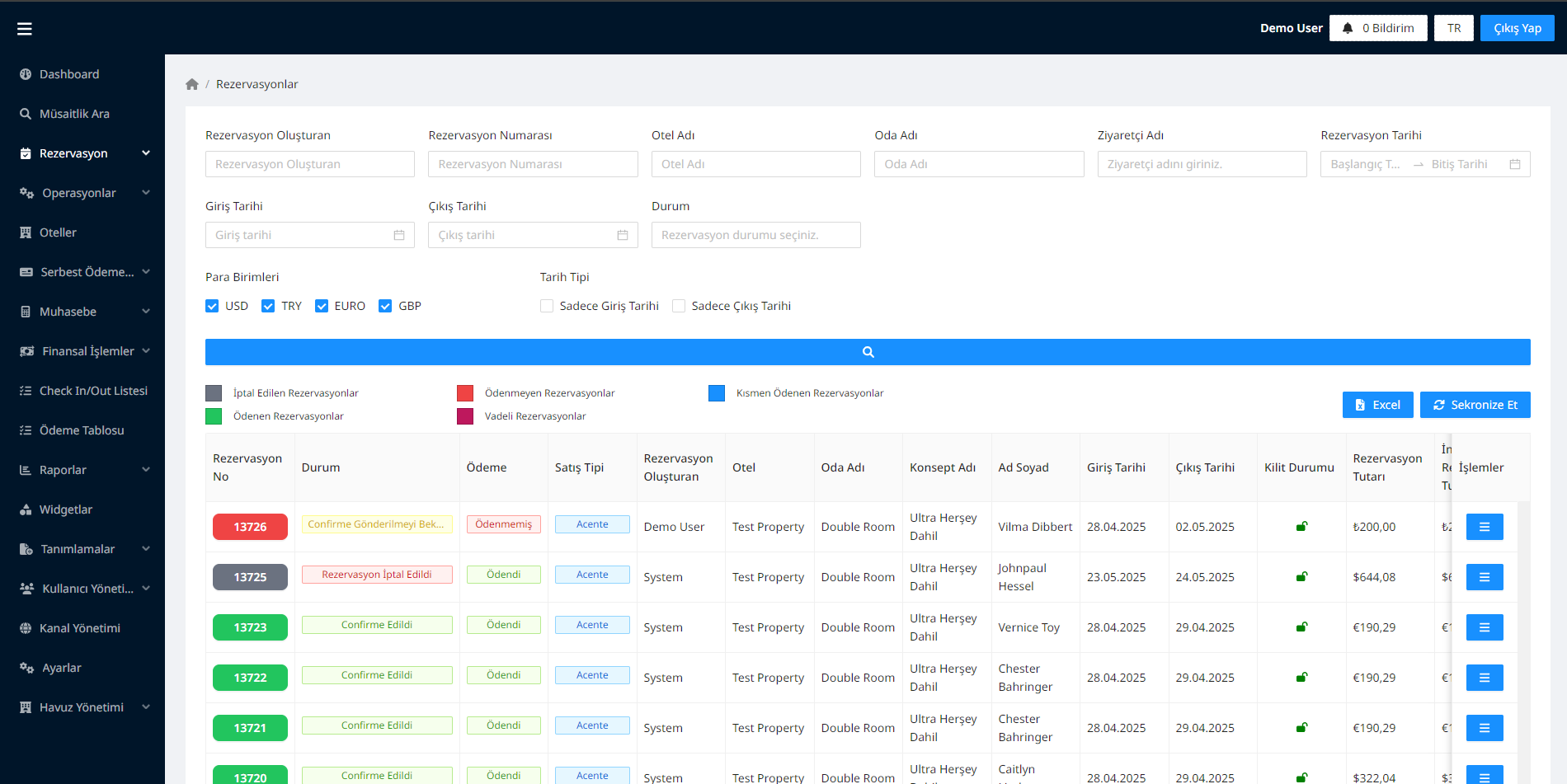Click the blue search magnifier bar

point(868,352)
